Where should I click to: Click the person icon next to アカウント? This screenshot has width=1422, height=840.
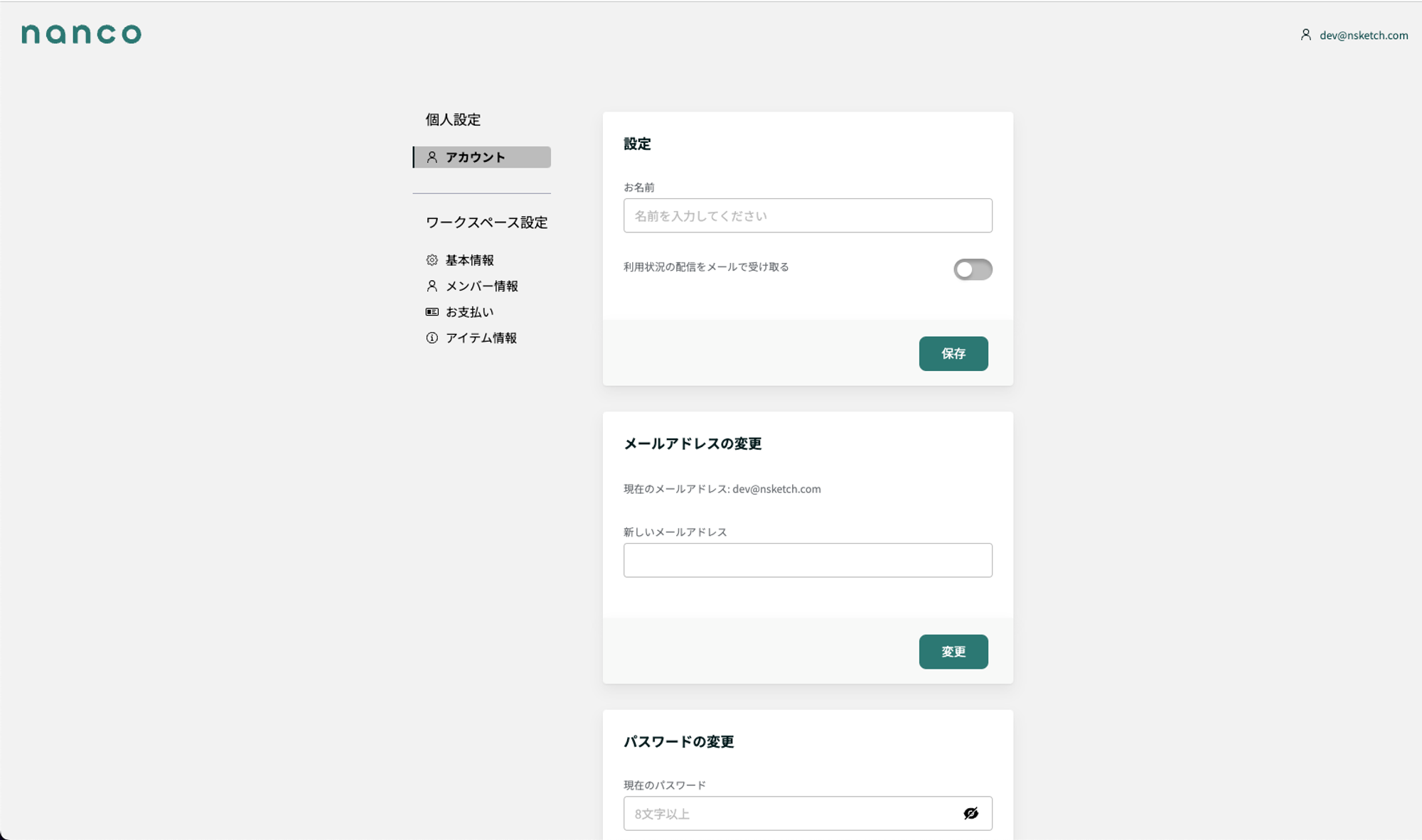(x=432, y=157)
